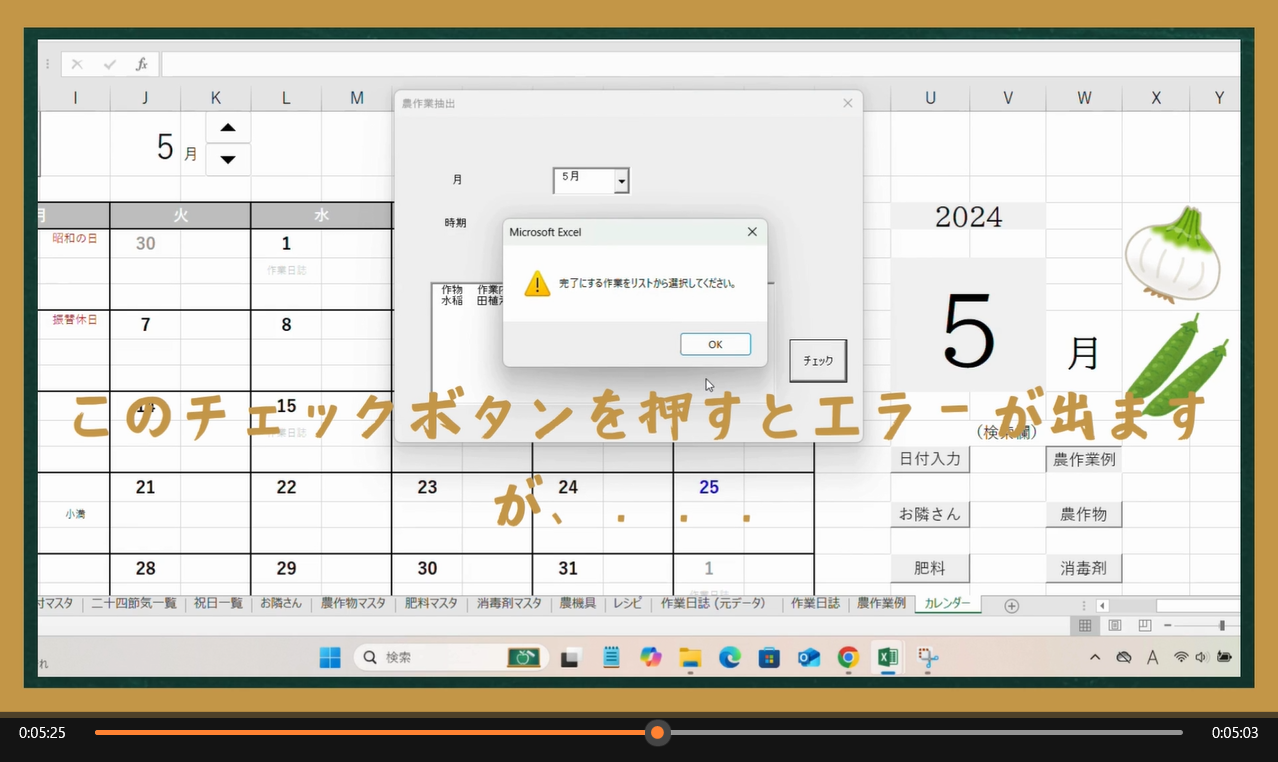
Task: Open Windows Start menu
Action: point(330,657)
